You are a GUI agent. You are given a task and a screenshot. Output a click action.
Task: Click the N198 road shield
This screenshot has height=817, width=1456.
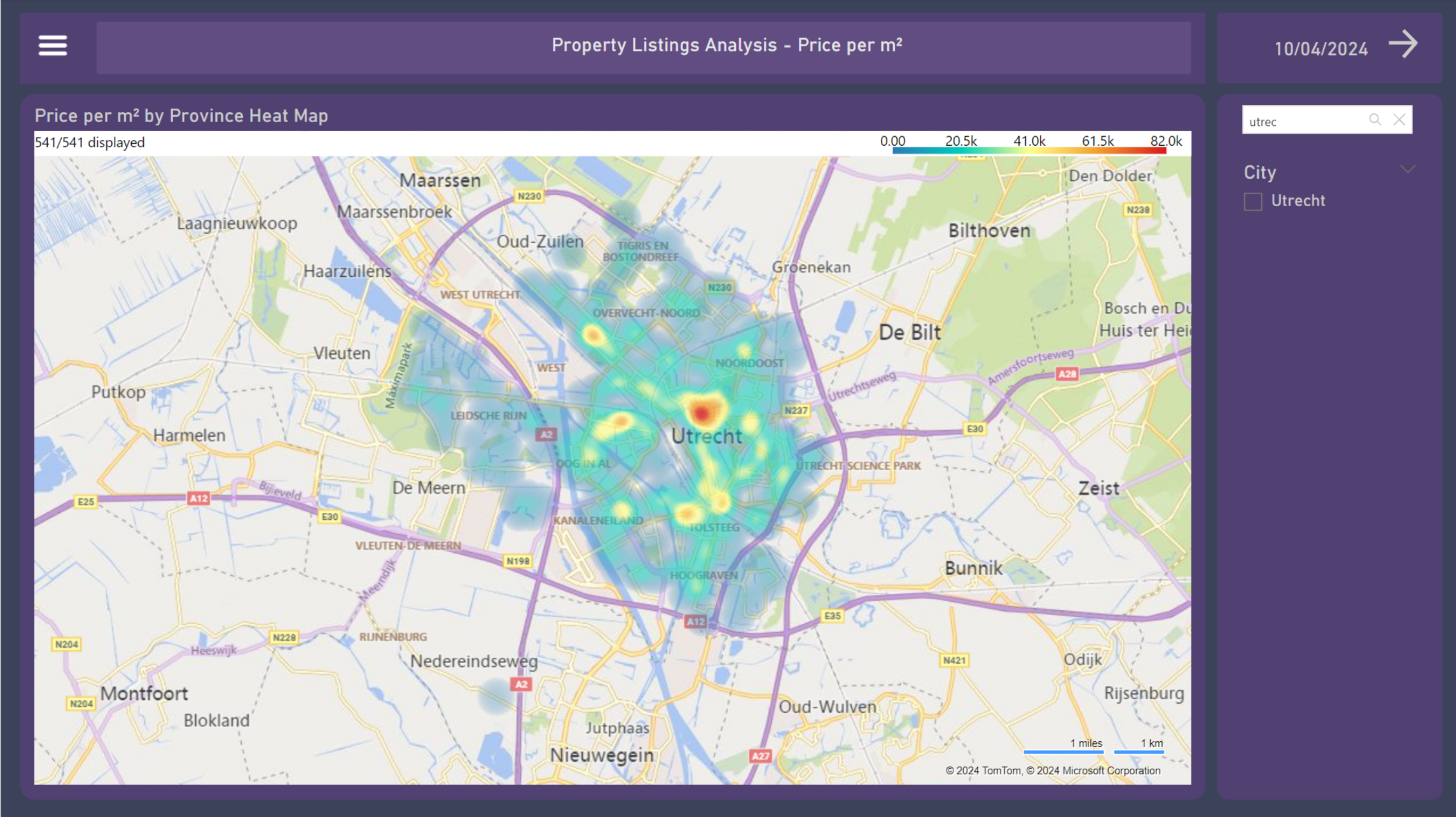518,561
